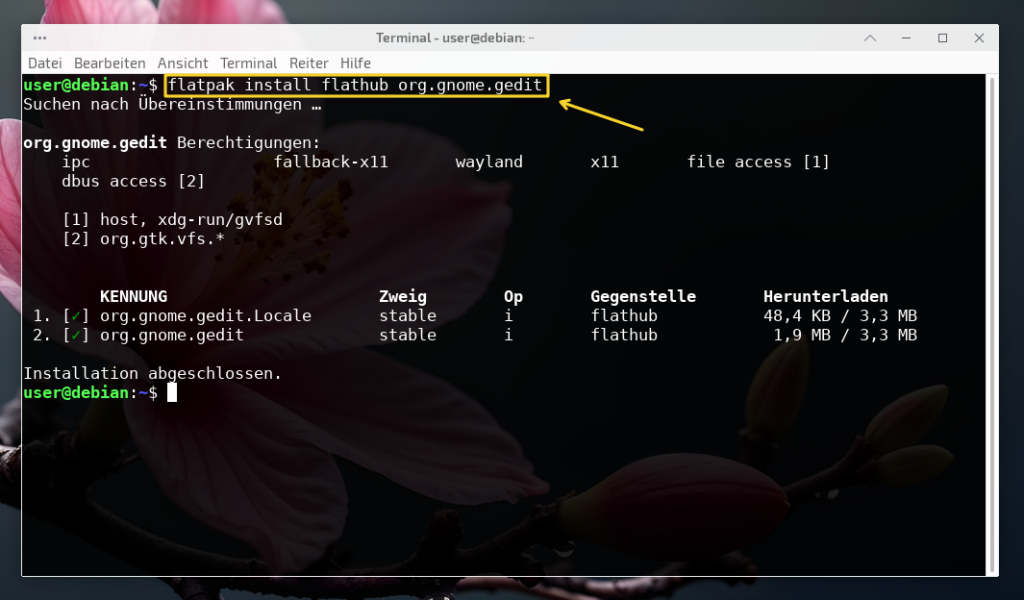Screen dimensions: 1024x600
Task: Open the Hilfe menu
Action: [355, 63]
